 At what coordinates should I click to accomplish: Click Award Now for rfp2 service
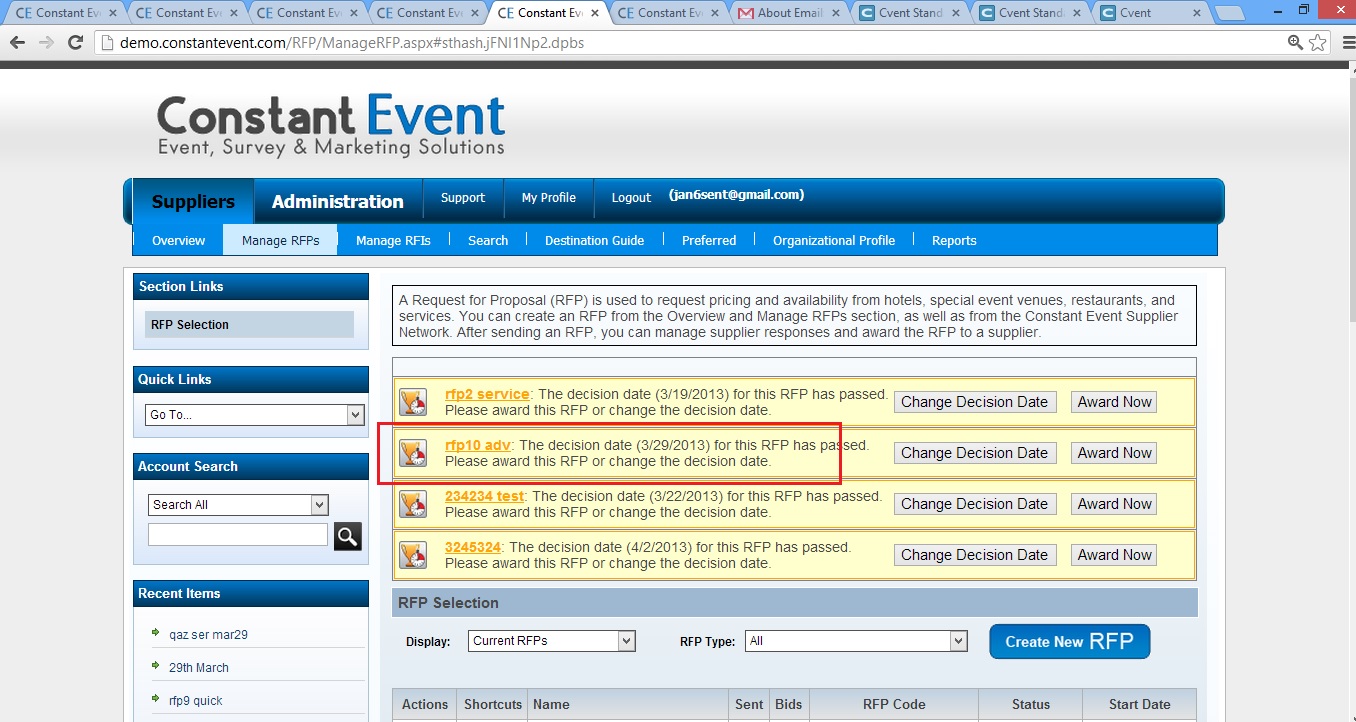(1114, 402)
